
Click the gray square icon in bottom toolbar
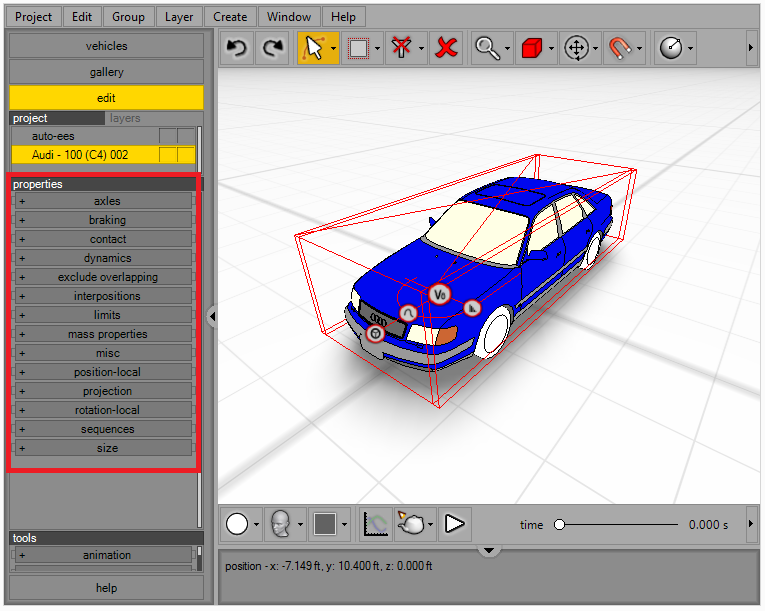click(x=325, y=525)
